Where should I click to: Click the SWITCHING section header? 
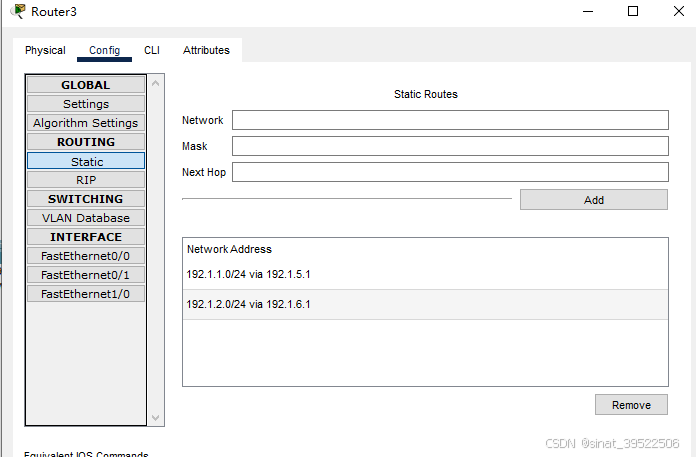point(86,199)
